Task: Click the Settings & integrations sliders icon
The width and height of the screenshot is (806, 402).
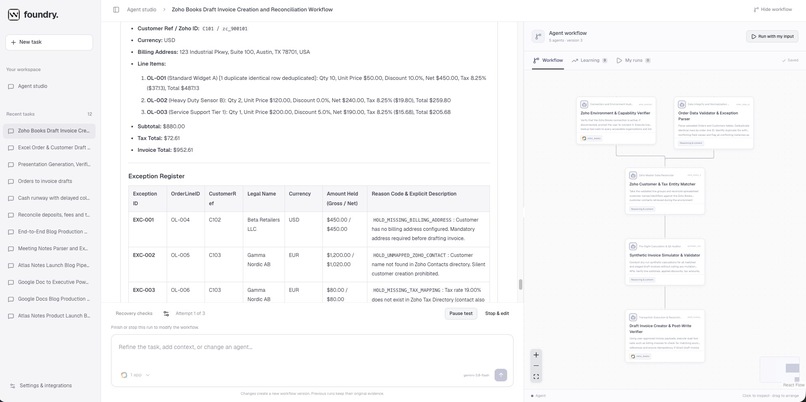Action: pos(12,386)
